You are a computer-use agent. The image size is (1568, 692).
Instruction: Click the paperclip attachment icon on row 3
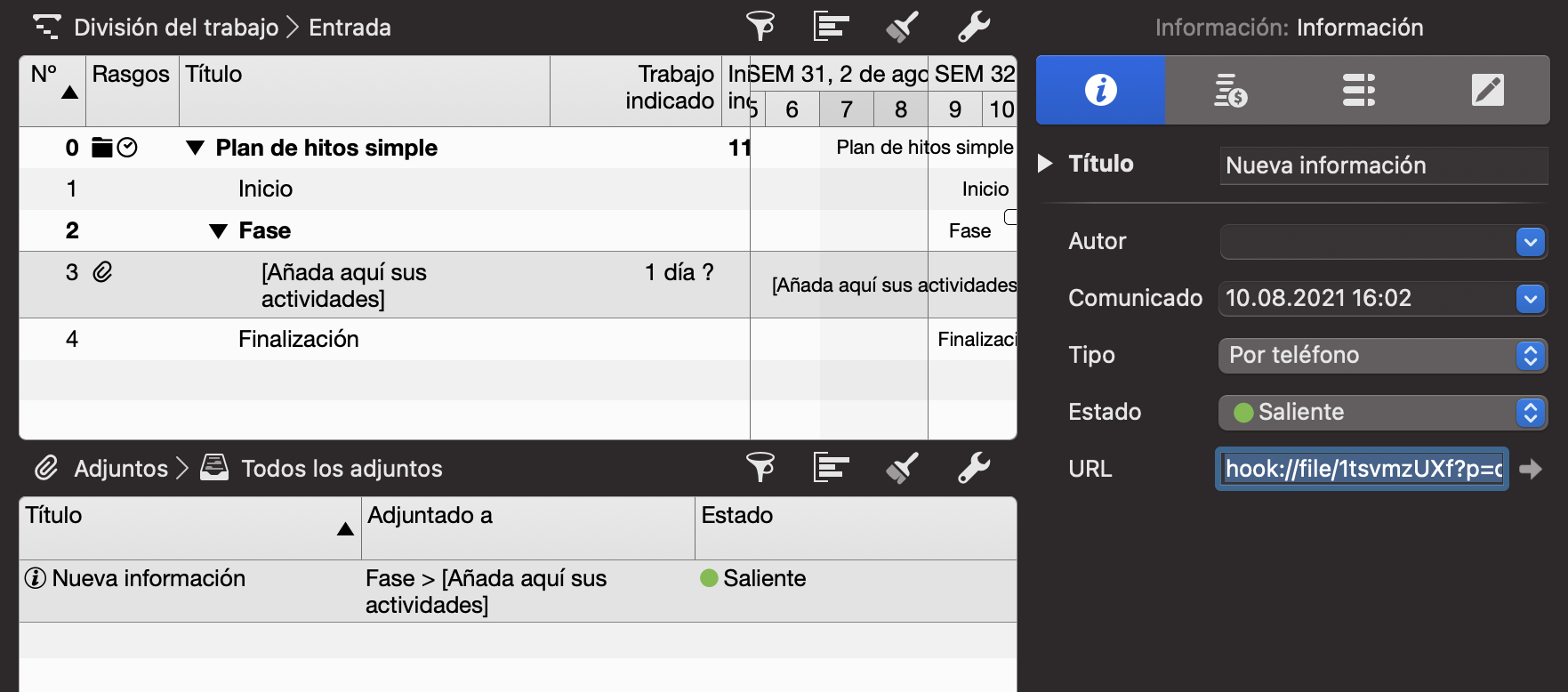tap(103, 272)
